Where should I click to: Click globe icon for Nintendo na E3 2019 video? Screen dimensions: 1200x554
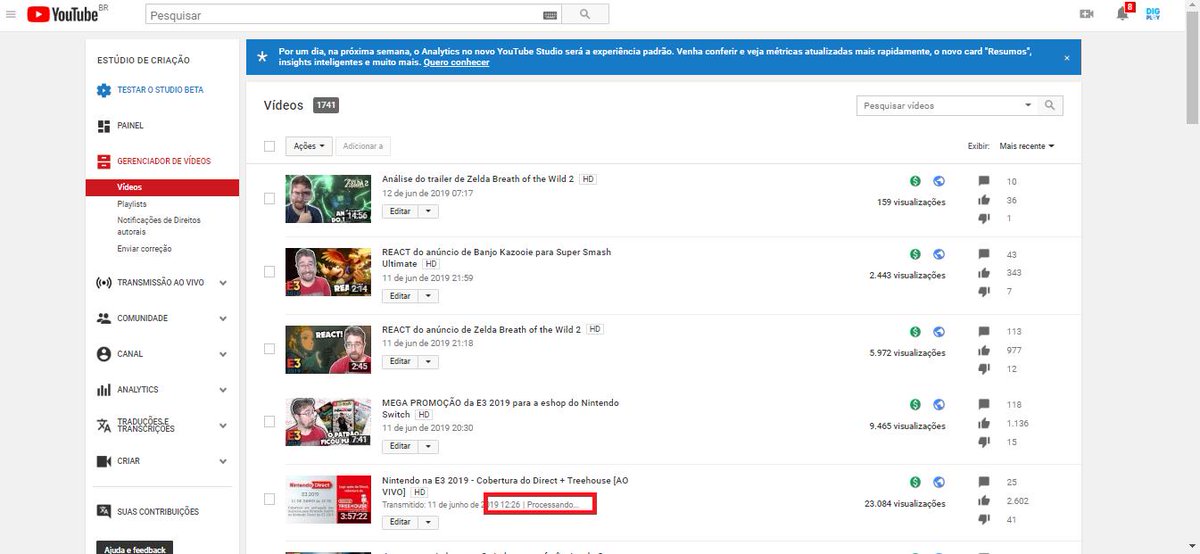click(938, 482)
